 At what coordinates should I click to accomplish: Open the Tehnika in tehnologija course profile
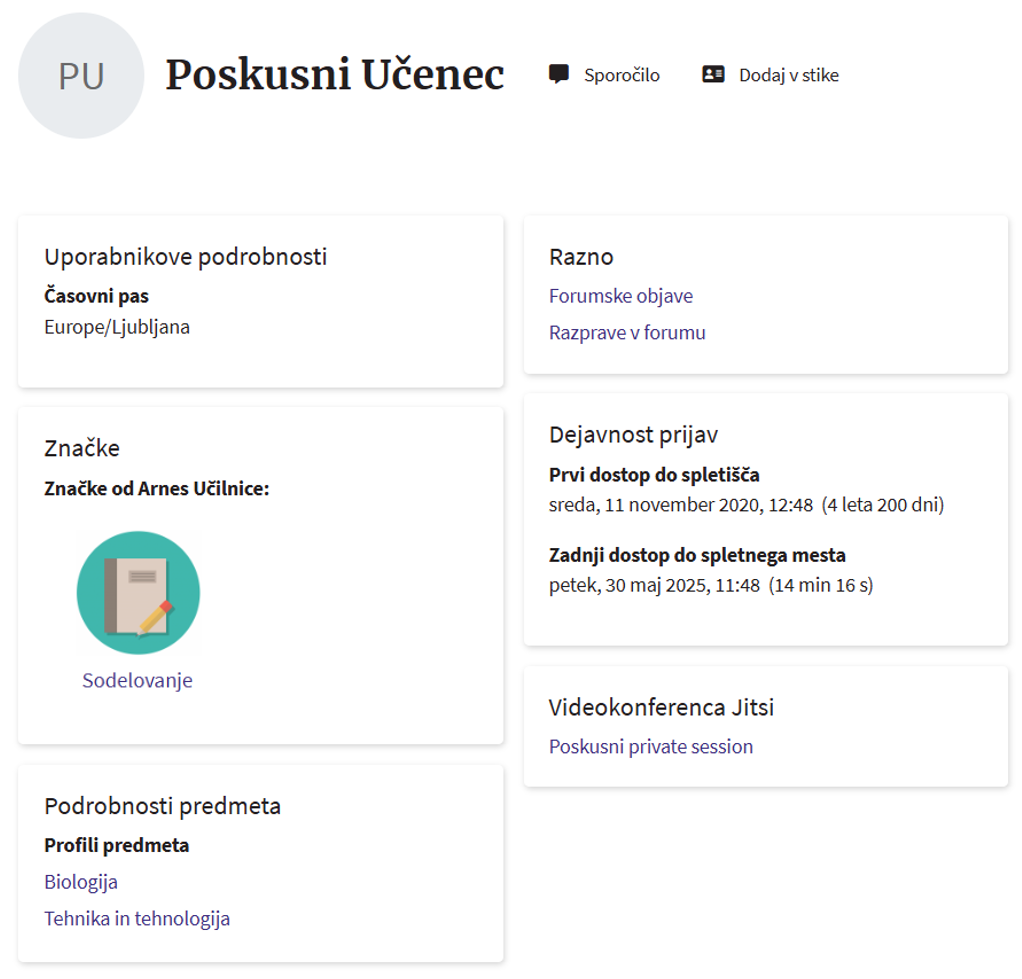pyautogui.click(x=137, y=918)
